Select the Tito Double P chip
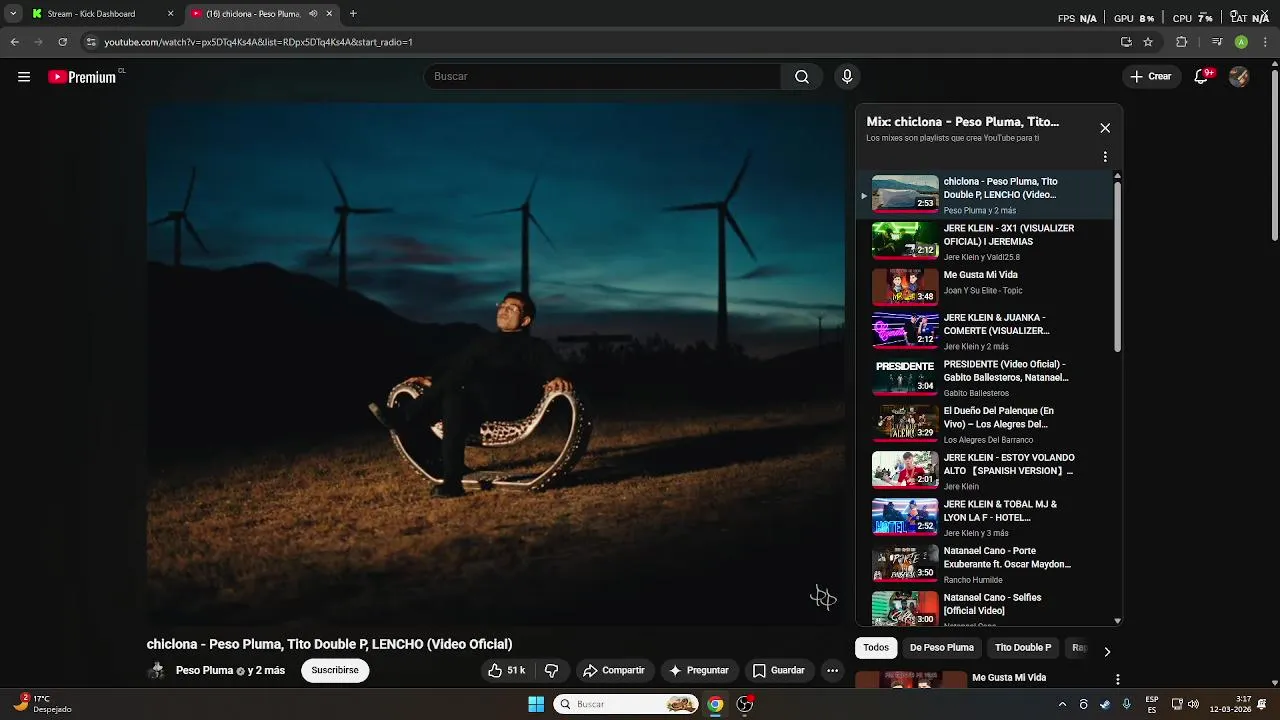Image resolution: width=1280 pixels, height=720 pixels. click(1023, 648)
